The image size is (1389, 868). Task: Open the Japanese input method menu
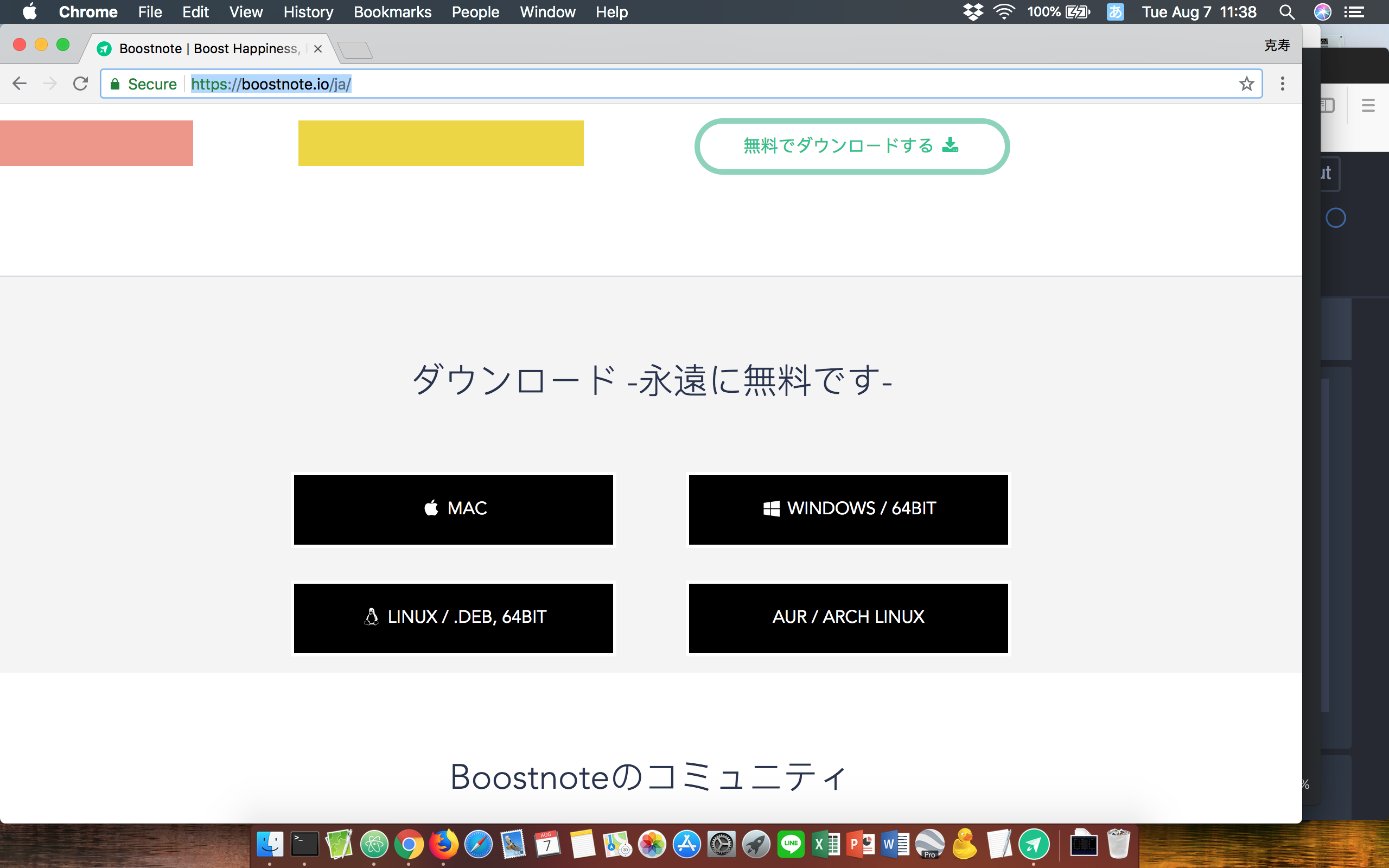[x=1114, y=11]
